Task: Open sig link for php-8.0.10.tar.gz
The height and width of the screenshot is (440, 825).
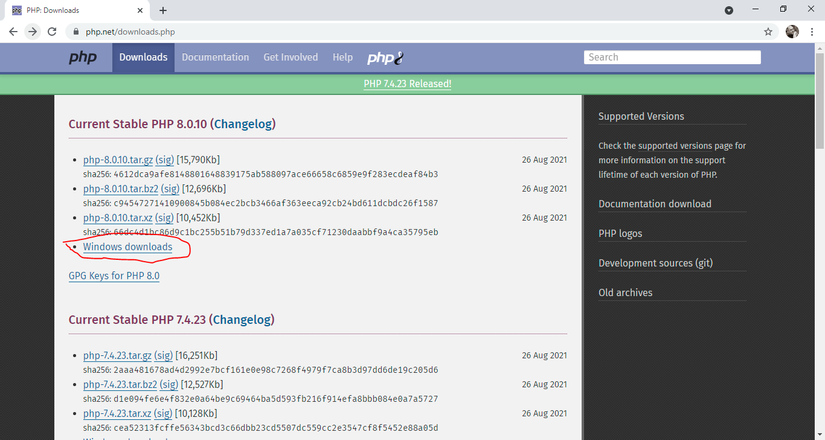Action: pos(164,159)
